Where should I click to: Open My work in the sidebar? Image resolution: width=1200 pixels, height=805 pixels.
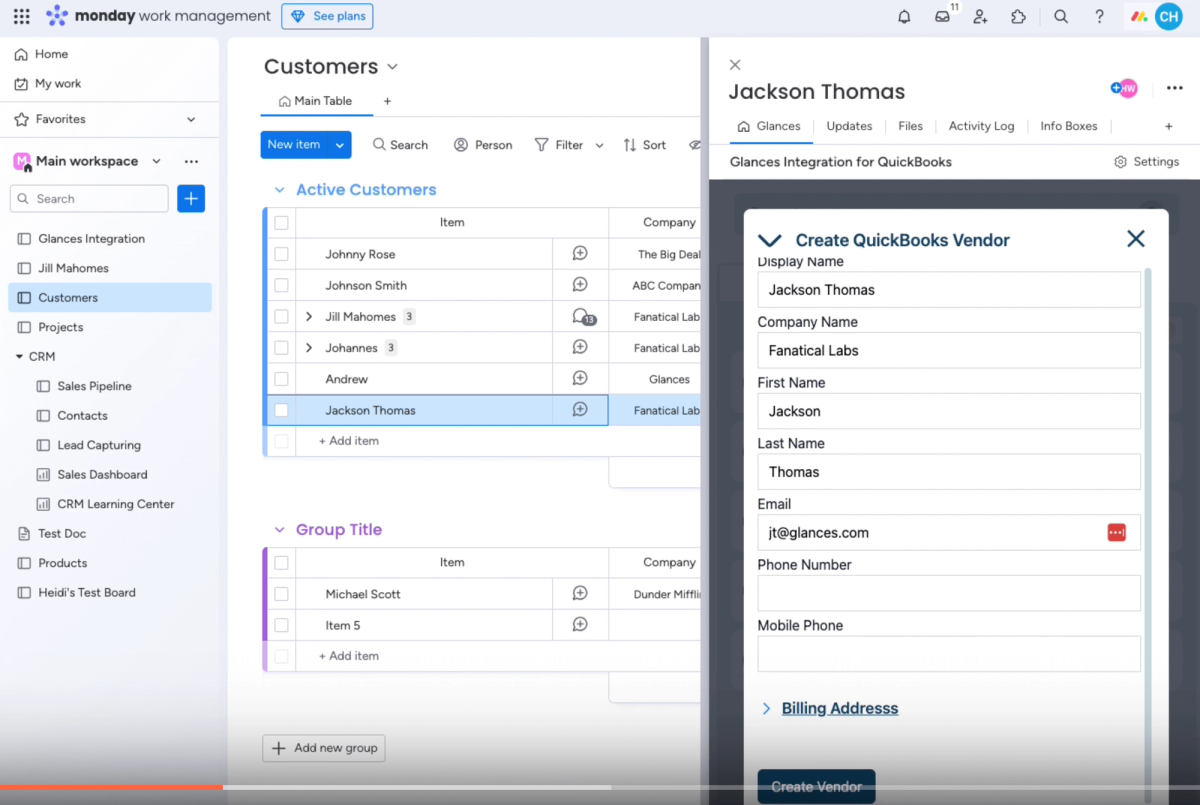pyautogui.click(x=58, y=84)
